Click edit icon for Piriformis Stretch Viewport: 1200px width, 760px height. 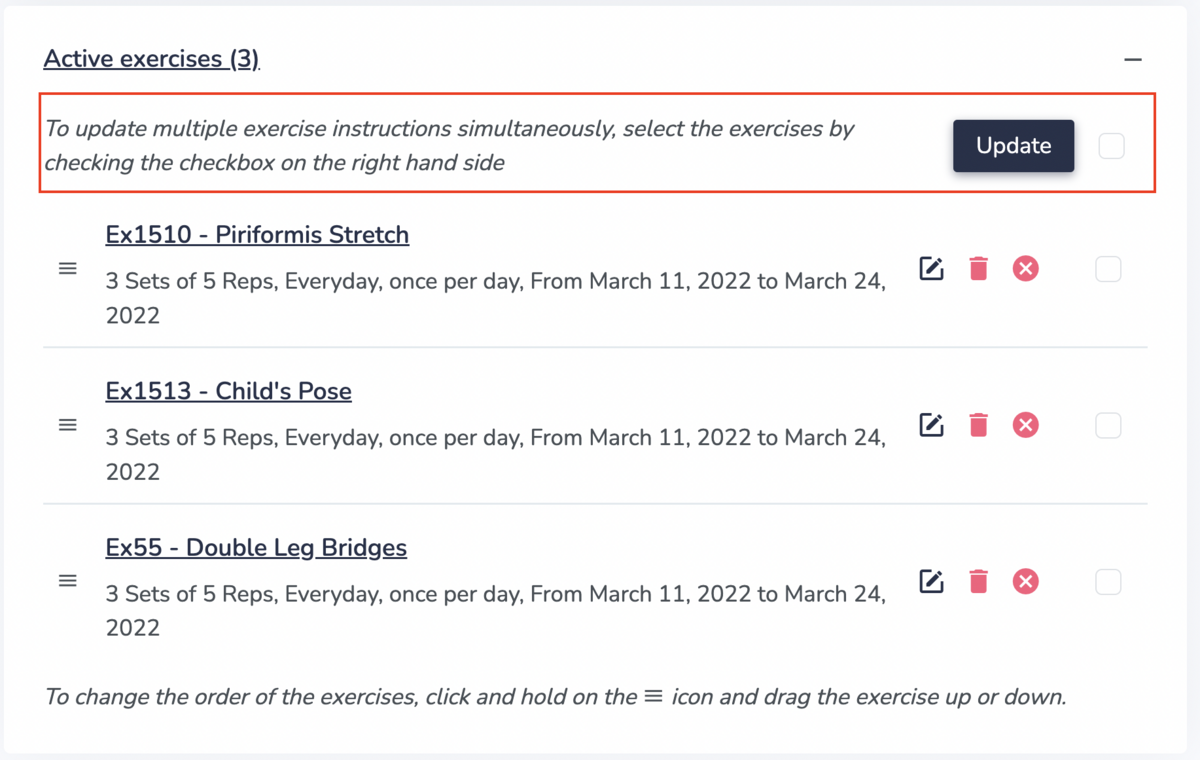coord(931,269)
